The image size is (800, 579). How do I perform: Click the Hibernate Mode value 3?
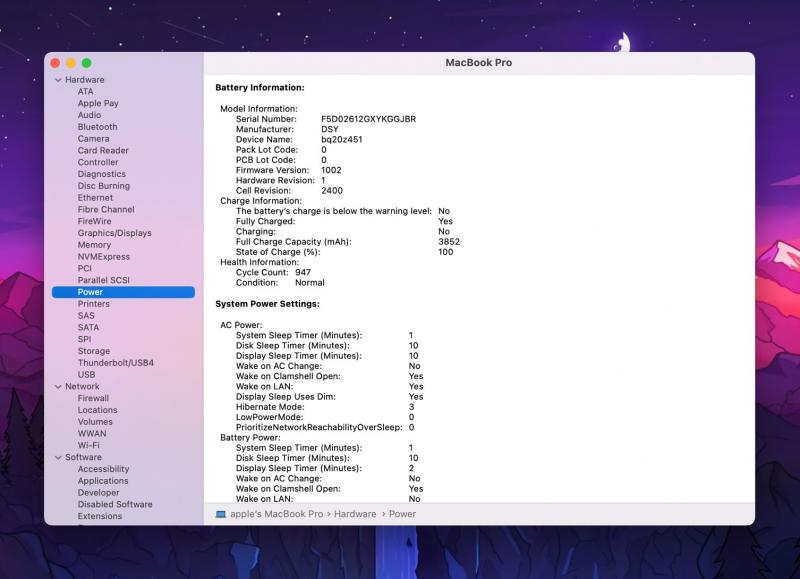[411, 407]
